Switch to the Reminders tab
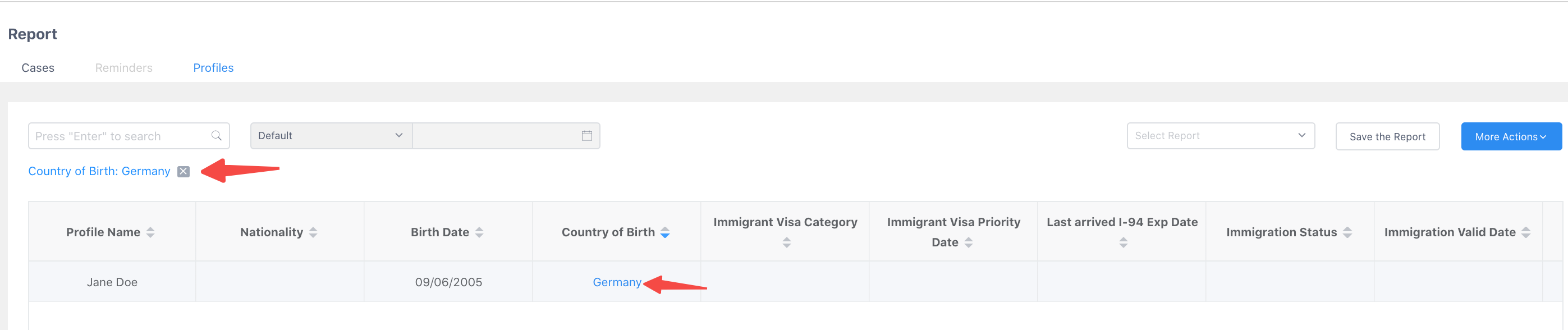Image resolution: width=1568 pixels, height=330 pixels. click(123, 67)
